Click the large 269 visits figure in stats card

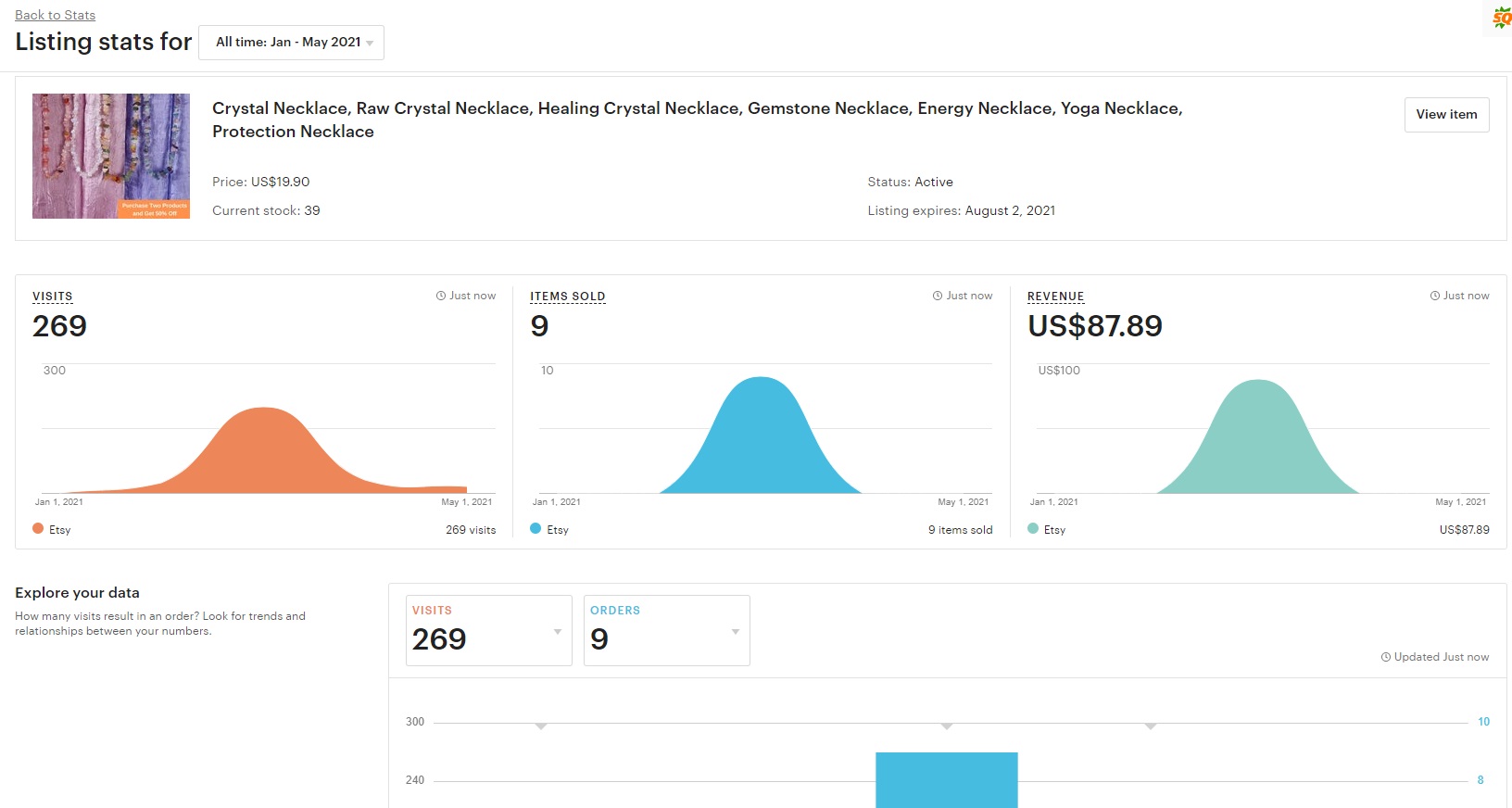pyautogui.click(x=59, y=326)
